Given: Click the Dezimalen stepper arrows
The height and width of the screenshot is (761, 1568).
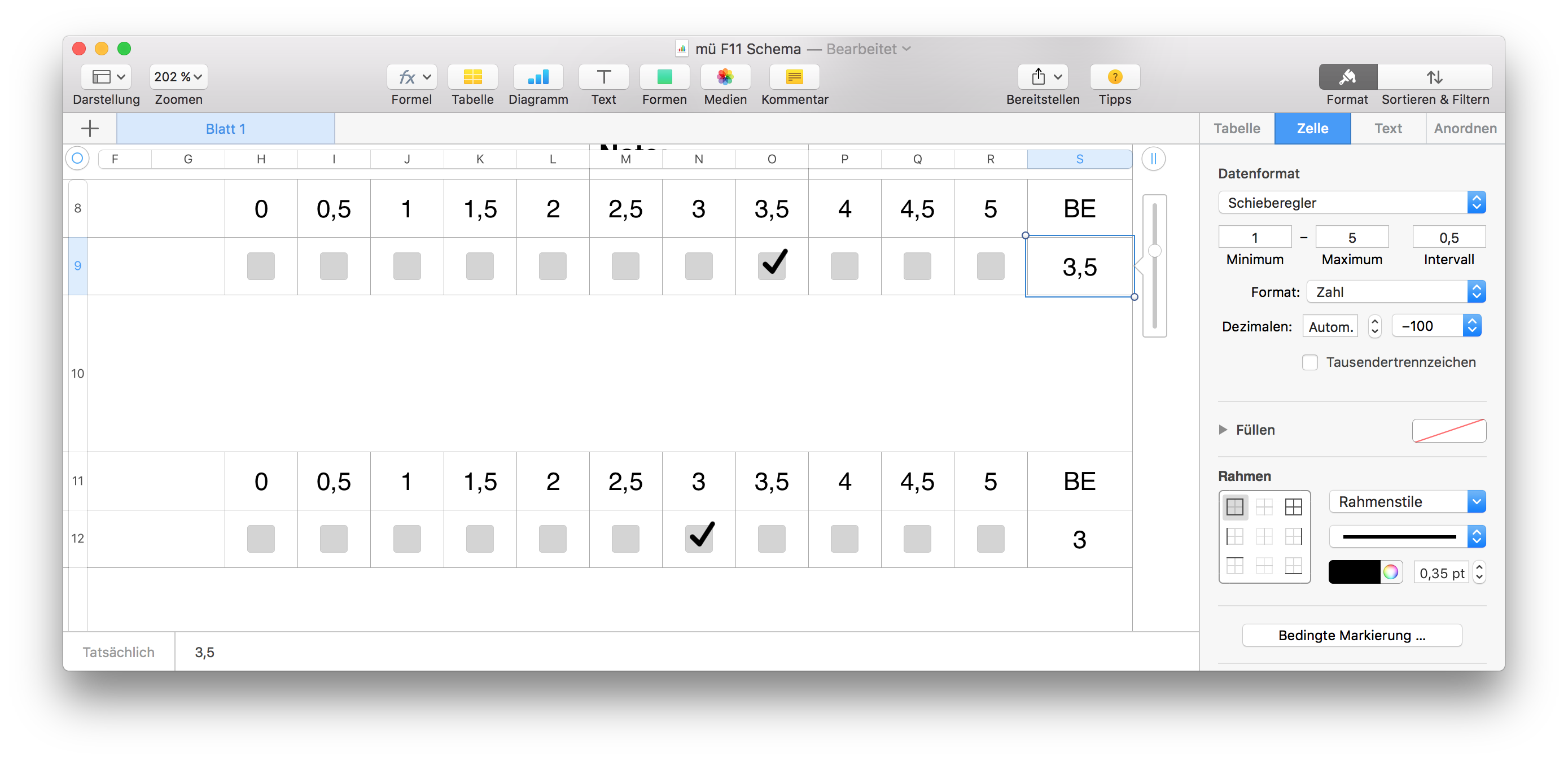Looking at the screenshot, I should pyautogui.click(x=1374, y=326).
